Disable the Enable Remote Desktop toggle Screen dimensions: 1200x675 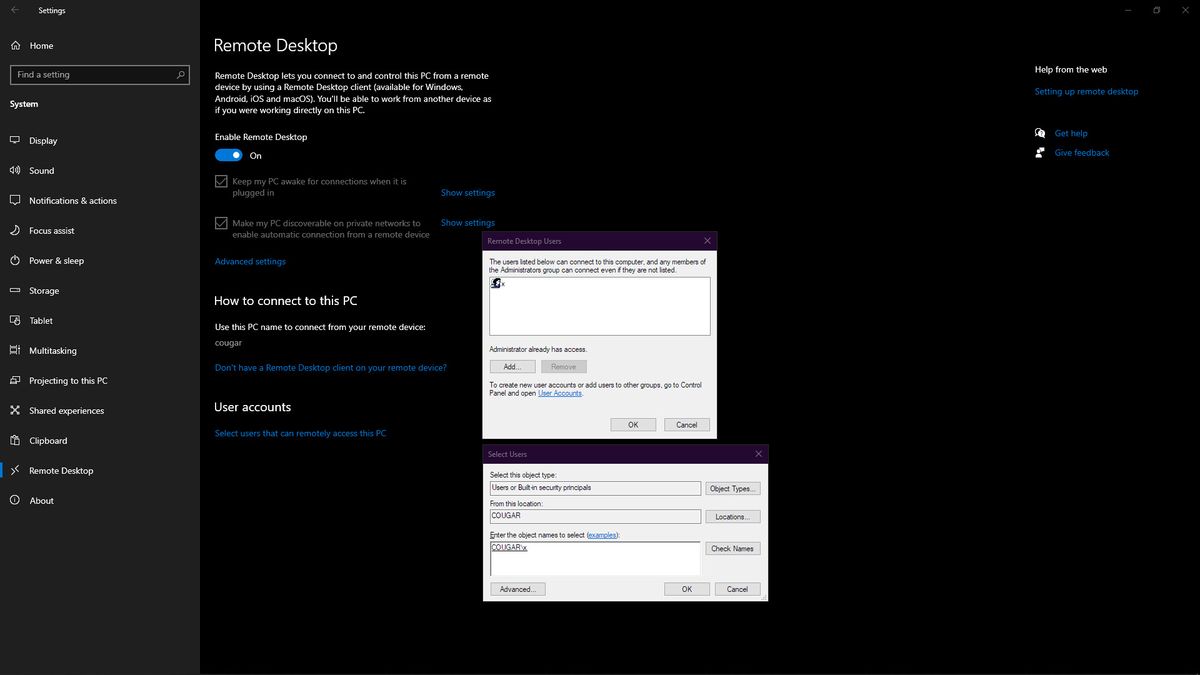pyautogui.click(x=228, y=155)
